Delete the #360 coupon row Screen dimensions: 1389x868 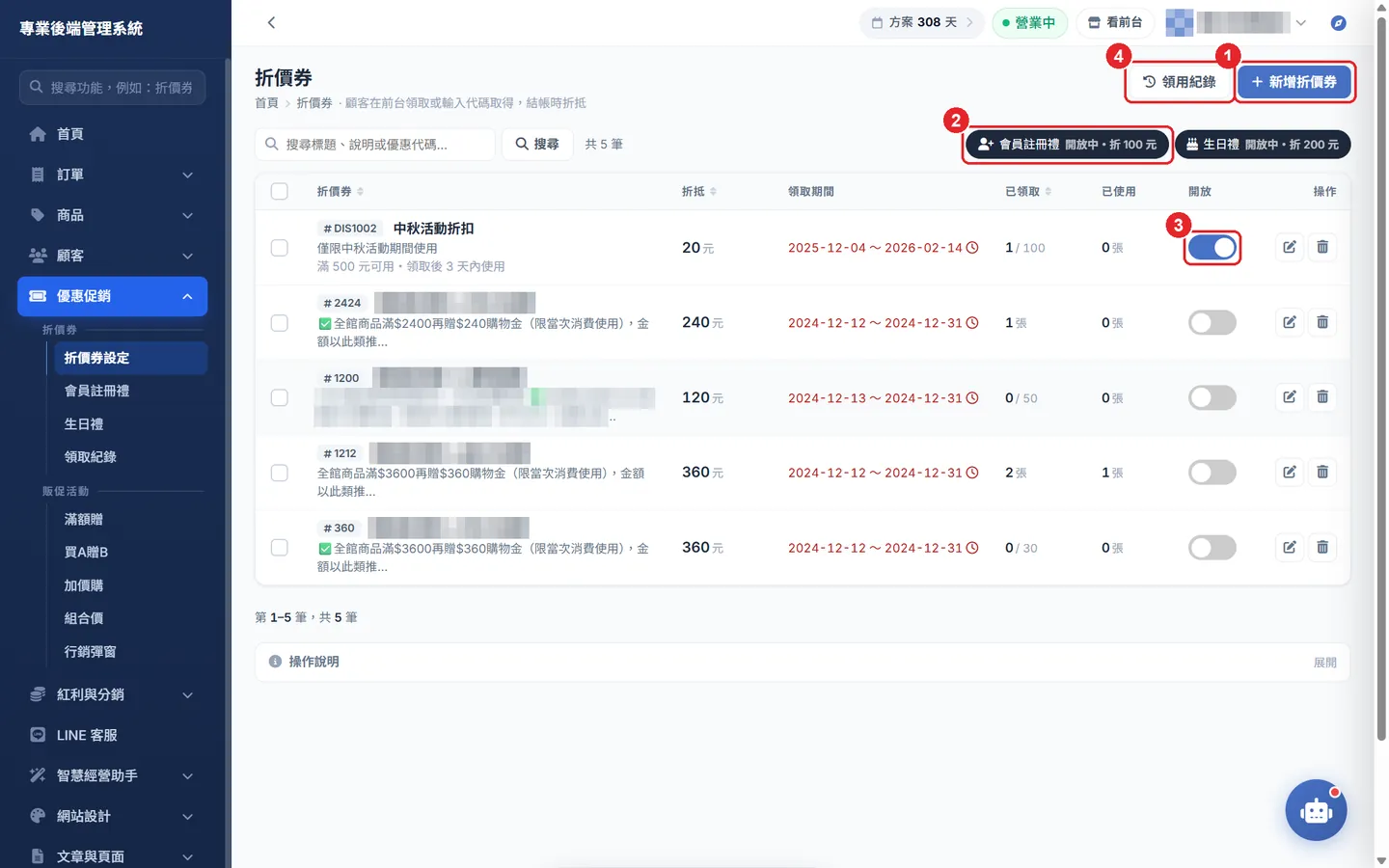point(1322,547)
